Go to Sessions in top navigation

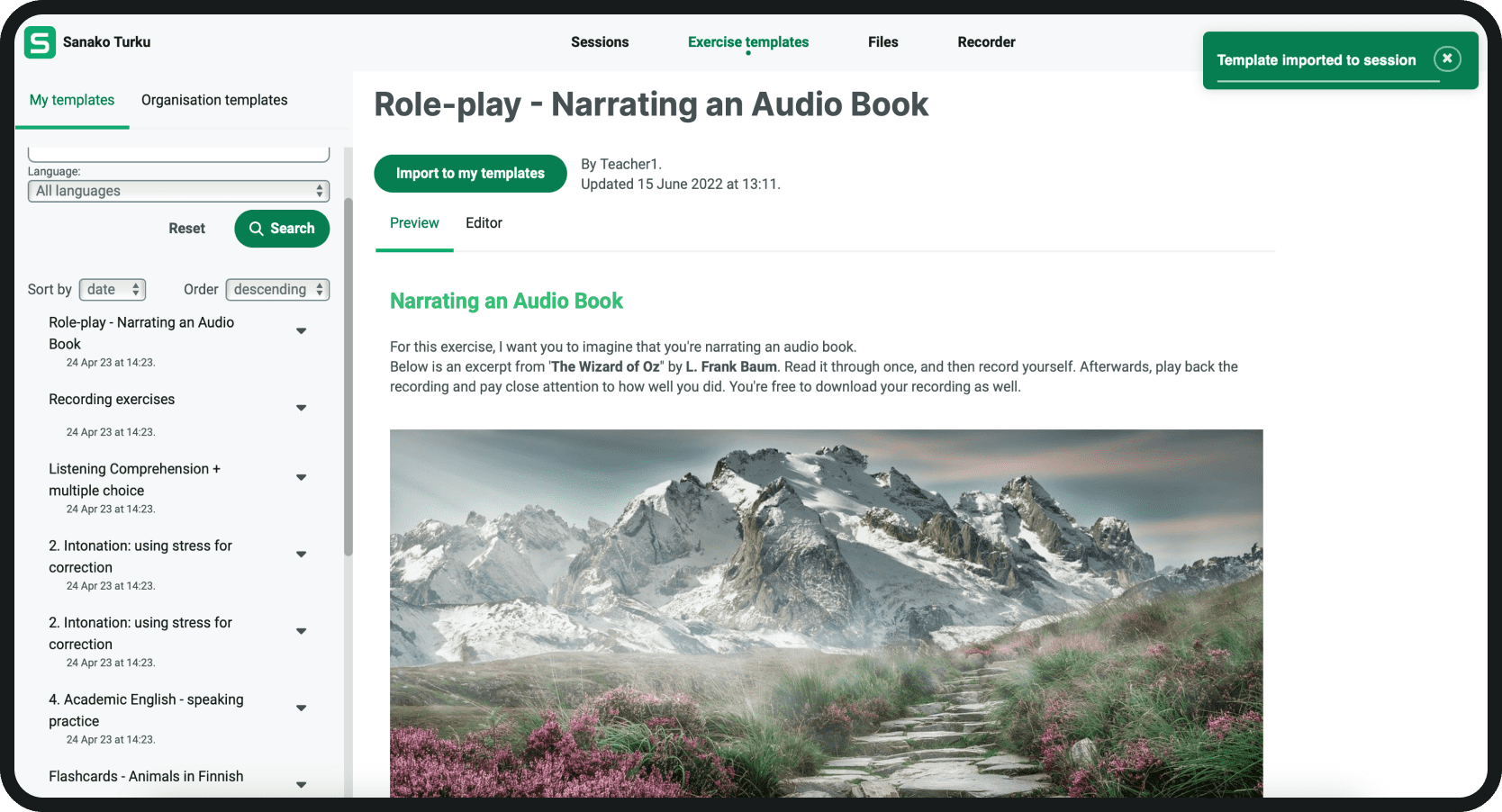tap(600, 42)
